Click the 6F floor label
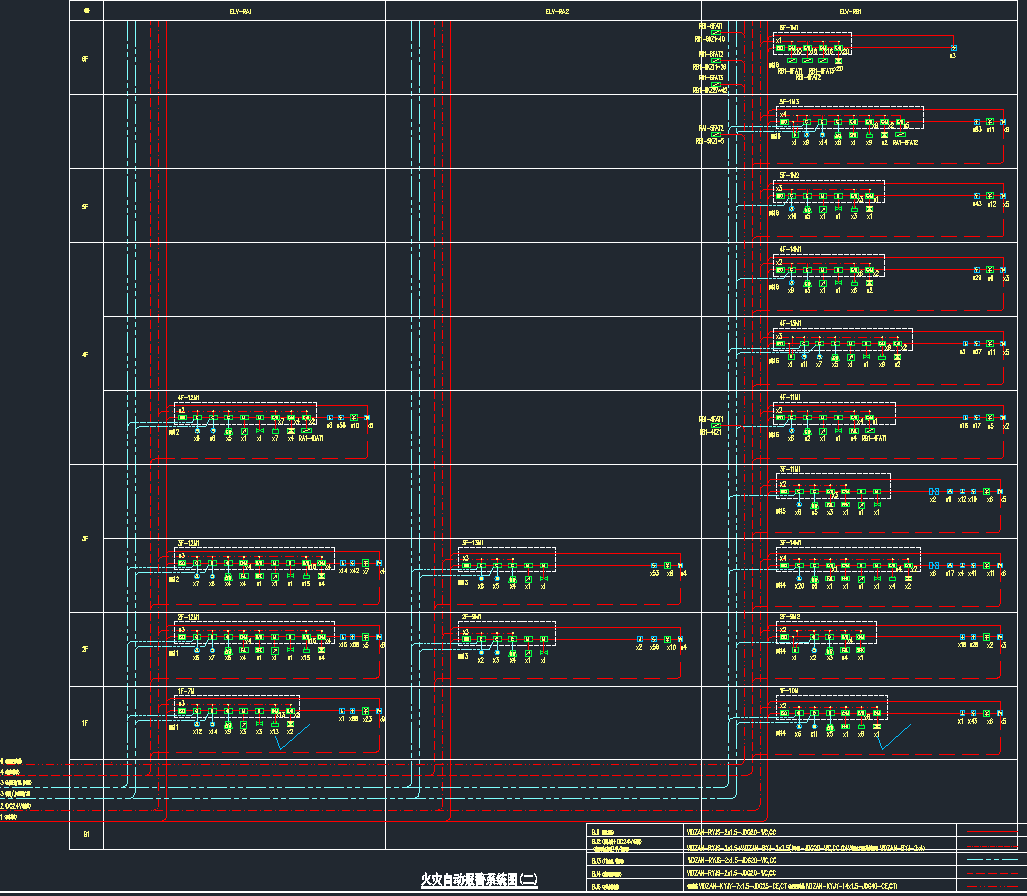Image resolution: width=1027 pixels, height=896 pixels. click(85, 59)
